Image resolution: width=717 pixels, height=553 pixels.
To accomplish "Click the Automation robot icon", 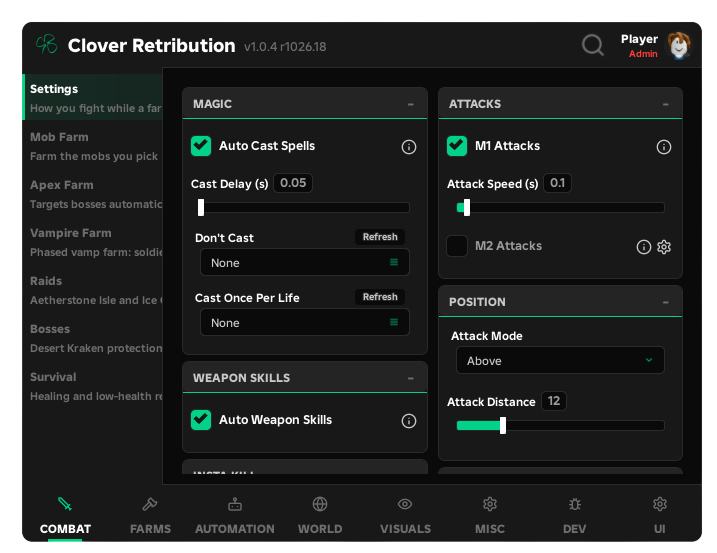I will tap(235, 504).
